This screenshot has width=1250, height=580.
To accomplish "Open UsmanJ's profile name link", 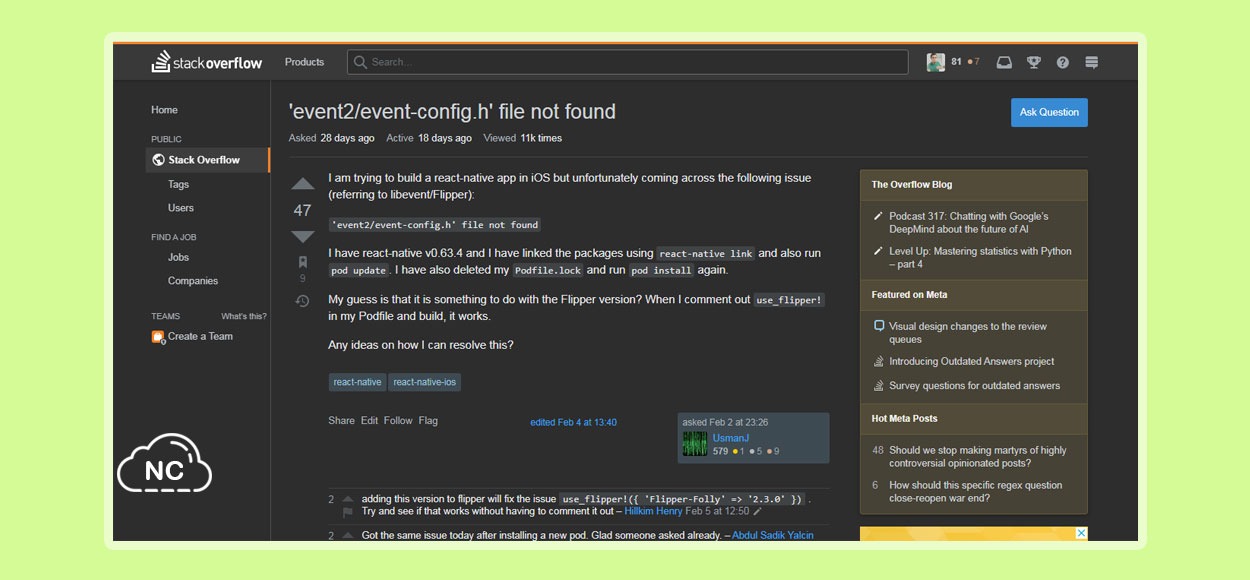I will [x=730, y=438].
